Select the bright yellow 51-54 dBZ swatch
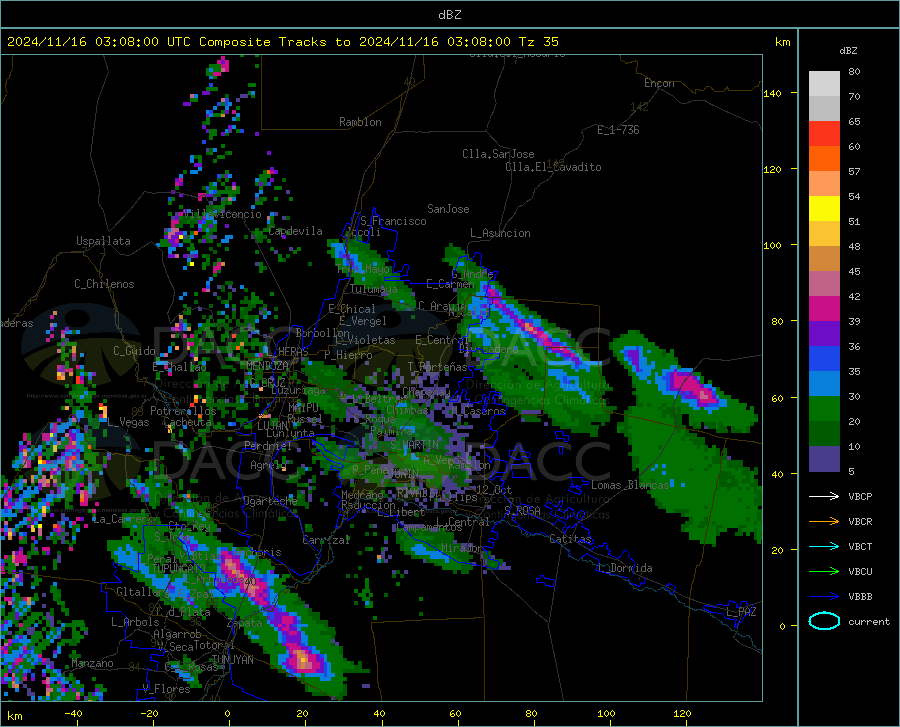900x727 pixels. 824,209
